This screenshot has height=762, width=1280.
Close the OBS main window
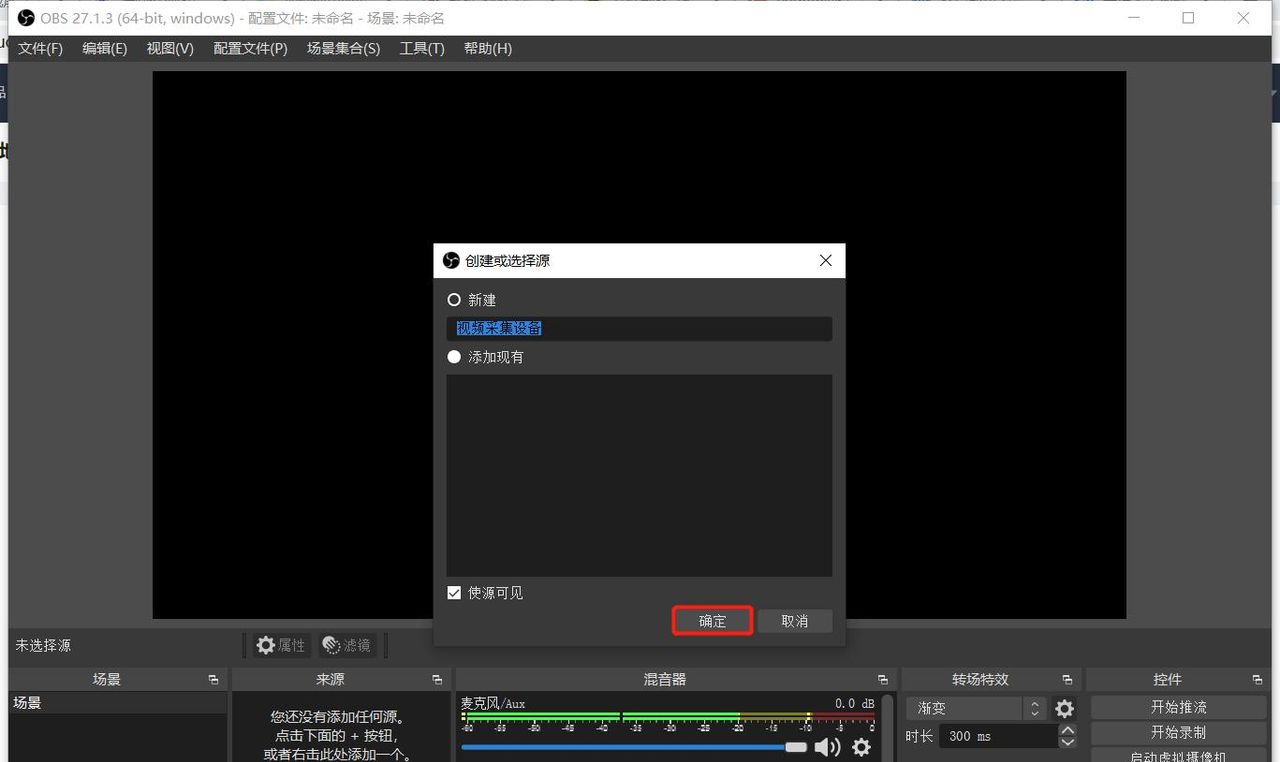click(1243, 18)
